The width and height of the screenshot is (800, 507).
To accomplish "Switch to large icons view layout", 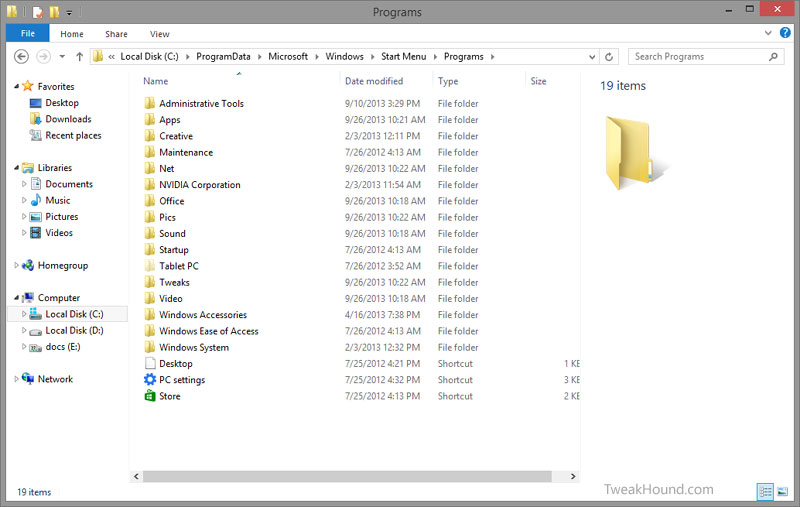I will (782, 492).
